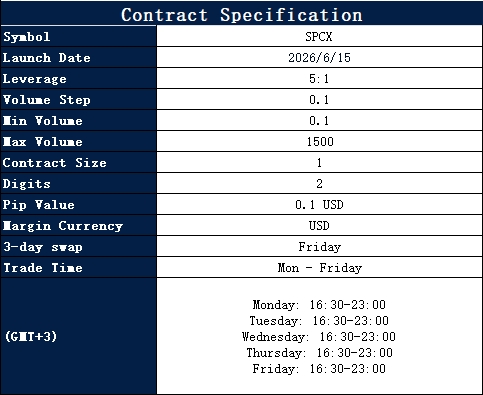The height and width of the screenshot is (395, 483).
Task: Select the Leverage 5:1 cell
Action: (x=319, y=79)
